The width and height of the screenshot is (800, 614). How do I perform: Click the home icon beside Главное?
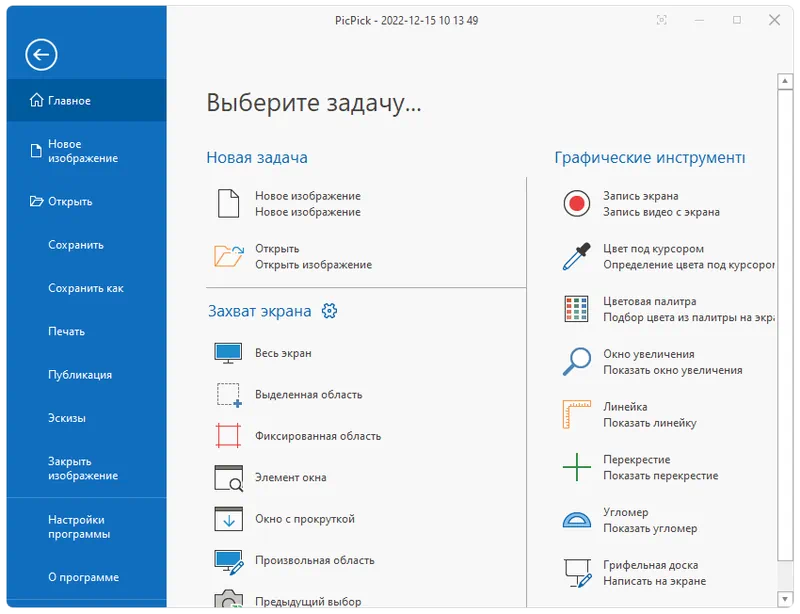36,100
